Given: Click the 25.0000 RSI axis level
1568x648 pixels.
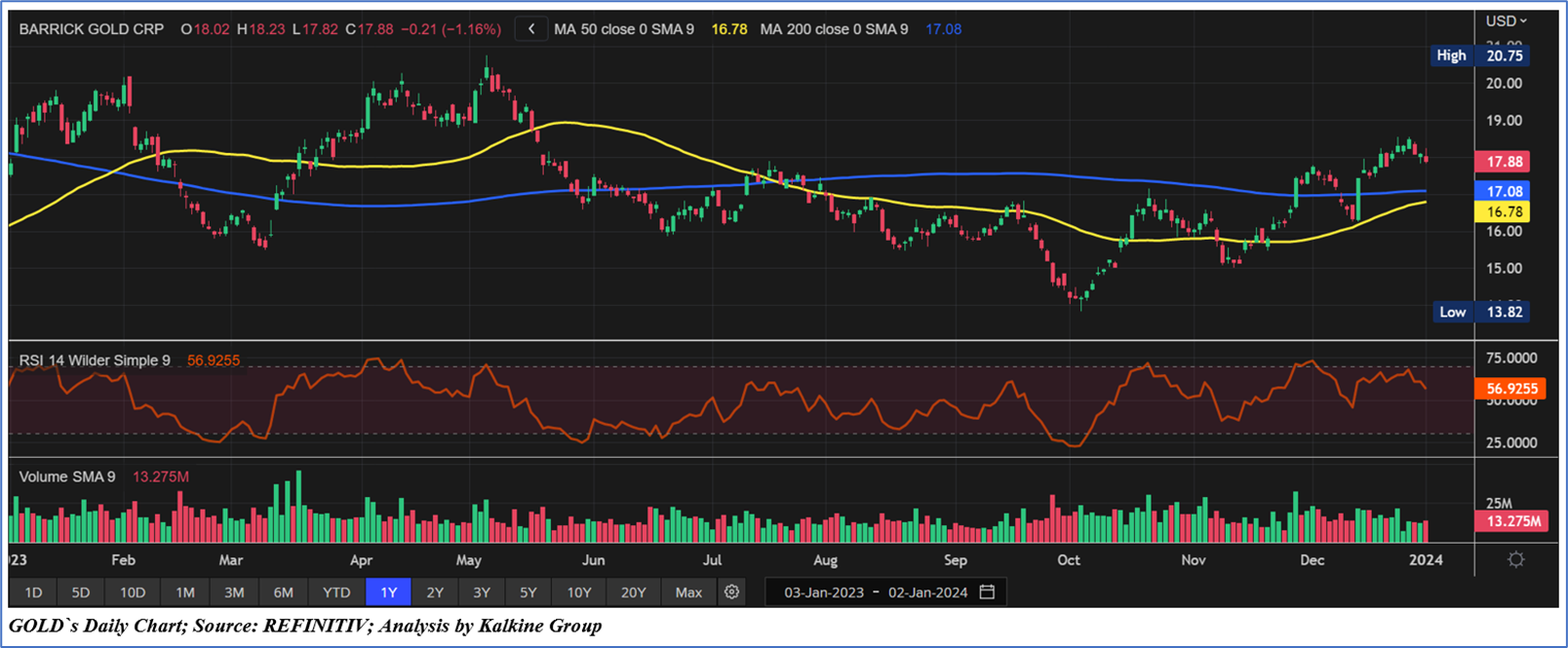Looking at the screenshot, I should [1511, 442].
